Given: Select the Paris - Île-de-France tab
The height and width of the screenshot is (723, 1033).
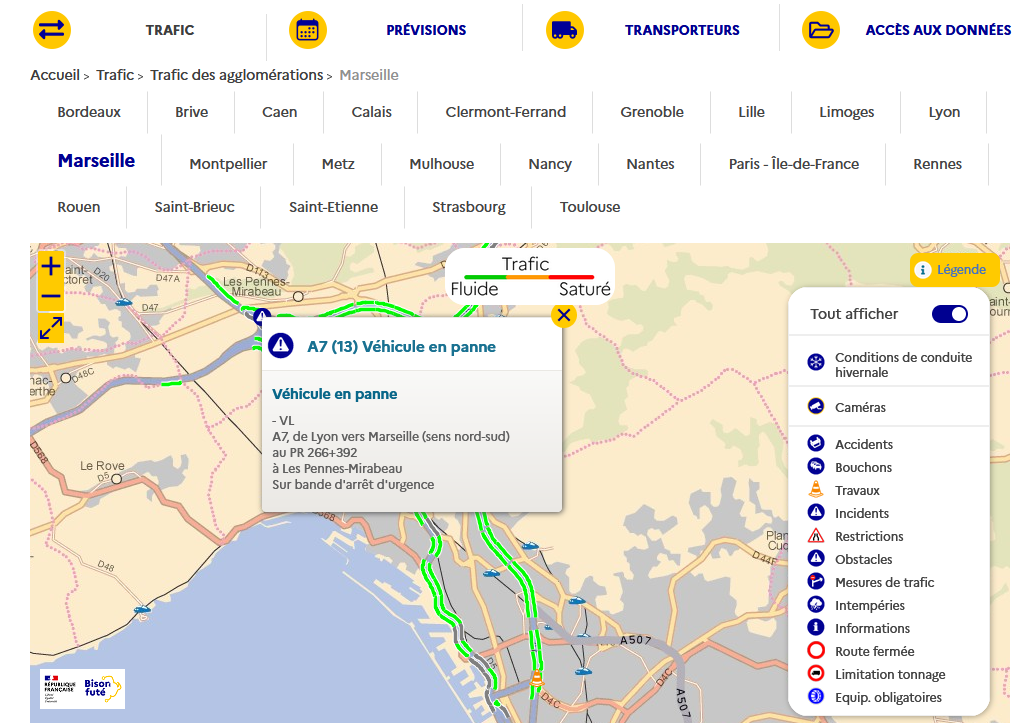Looking at the screenshot, I should (793, 164).
